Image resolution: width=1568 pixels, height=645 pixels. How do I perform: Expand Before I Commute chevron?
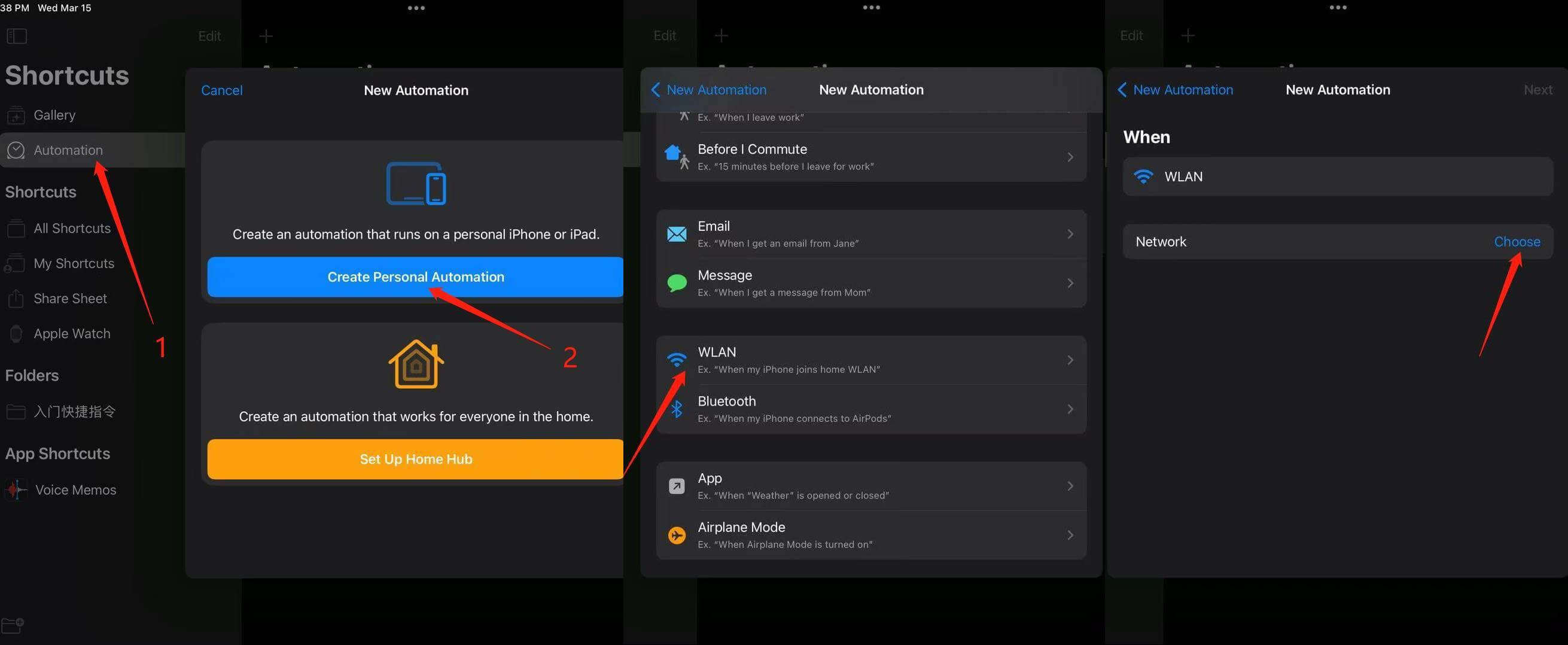[1070, 157]
